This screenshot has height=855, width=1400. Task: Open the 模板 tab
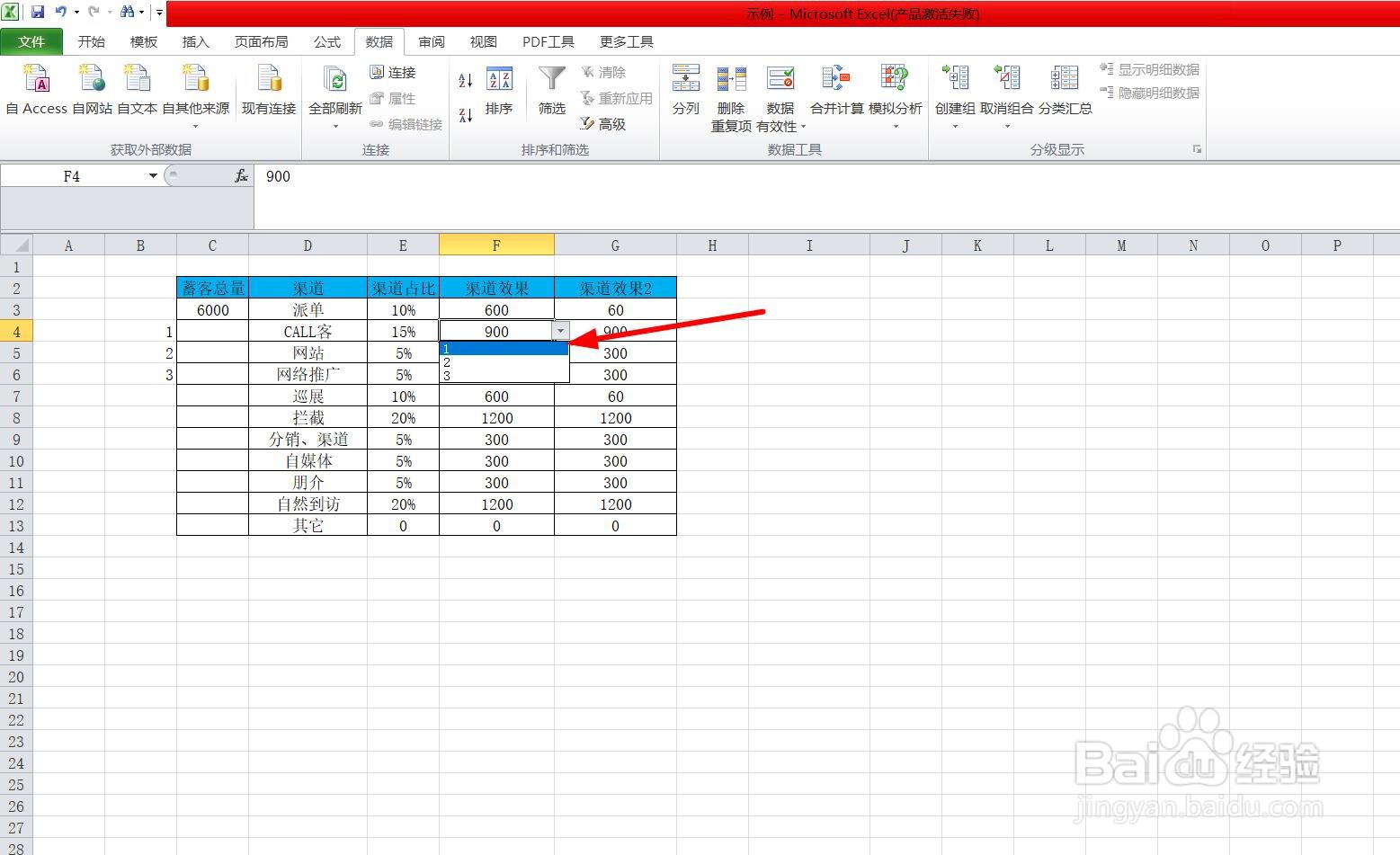click(x=144, y=41)
